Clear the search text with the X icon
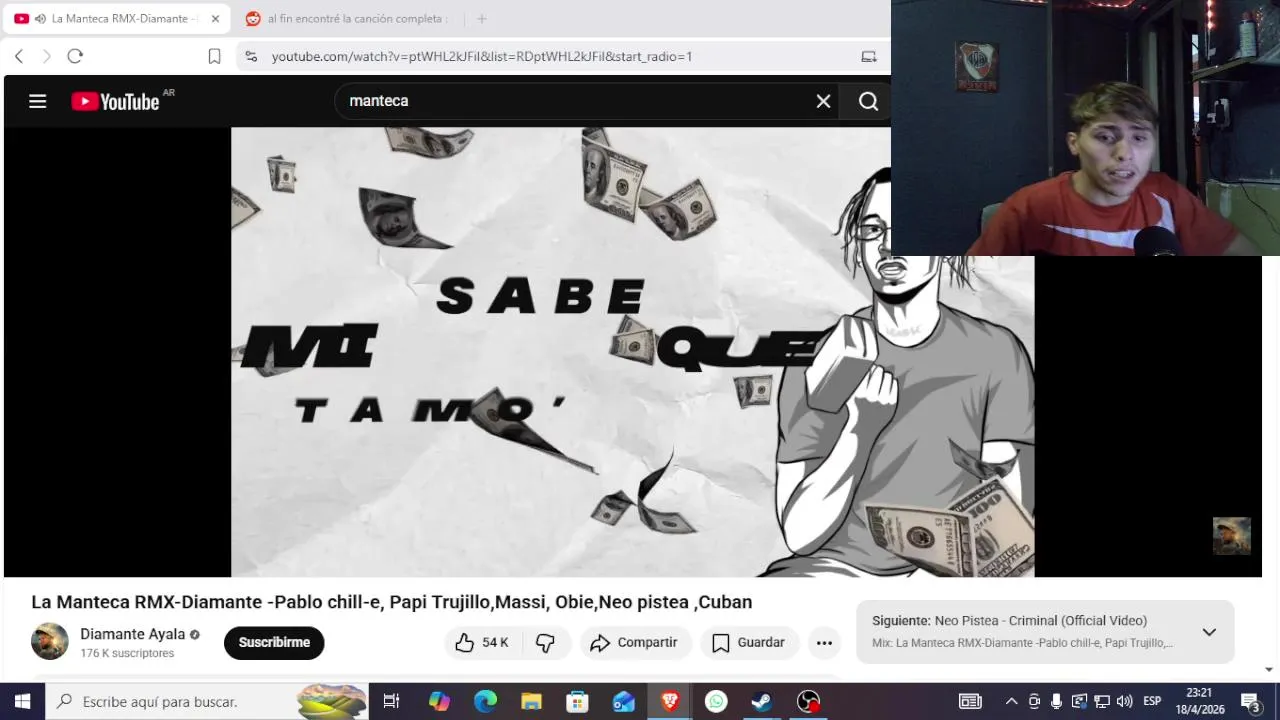The width and height of the screenshot is (1280, 720). tap(823, 101)
